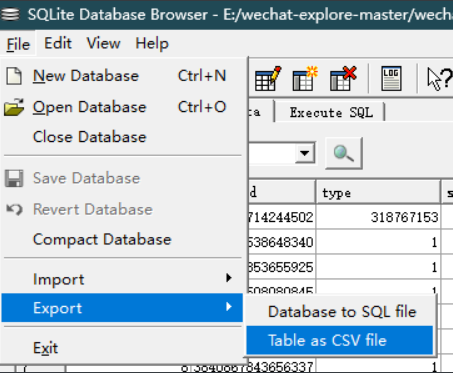Click the SQLite Database Browser title icon

click(x=11, y=14)
